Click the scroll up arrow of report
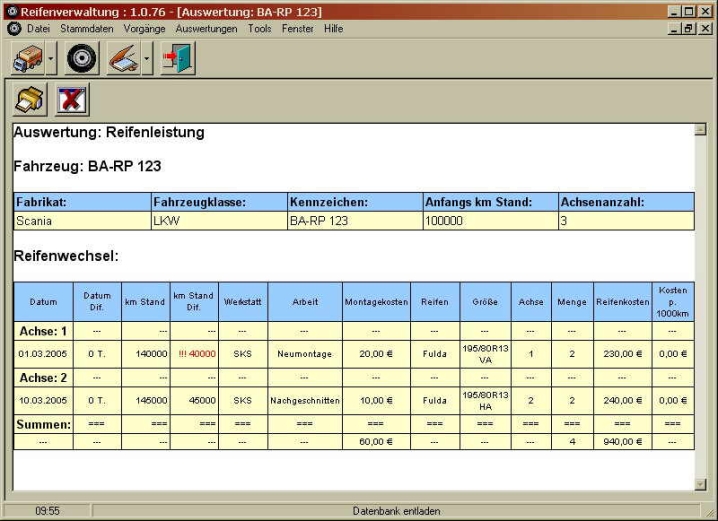 point(700,129)
